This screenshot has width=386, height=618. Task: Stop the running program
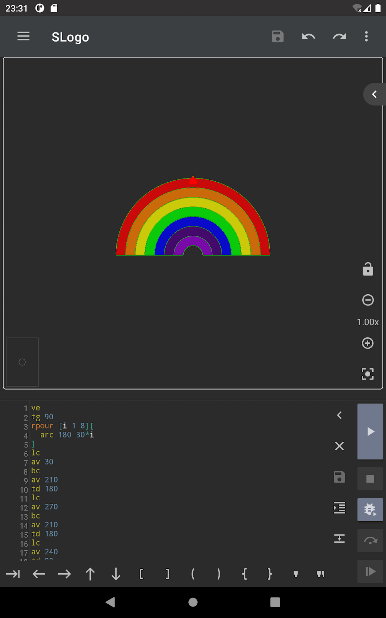pos(370,478)
